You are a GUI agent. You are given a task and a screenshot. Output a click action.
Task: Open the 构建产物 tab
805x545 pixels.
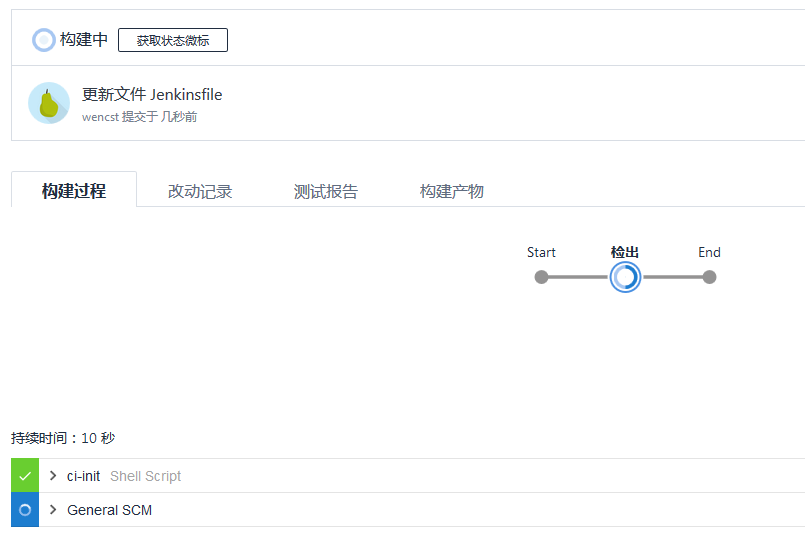(452, 191)
